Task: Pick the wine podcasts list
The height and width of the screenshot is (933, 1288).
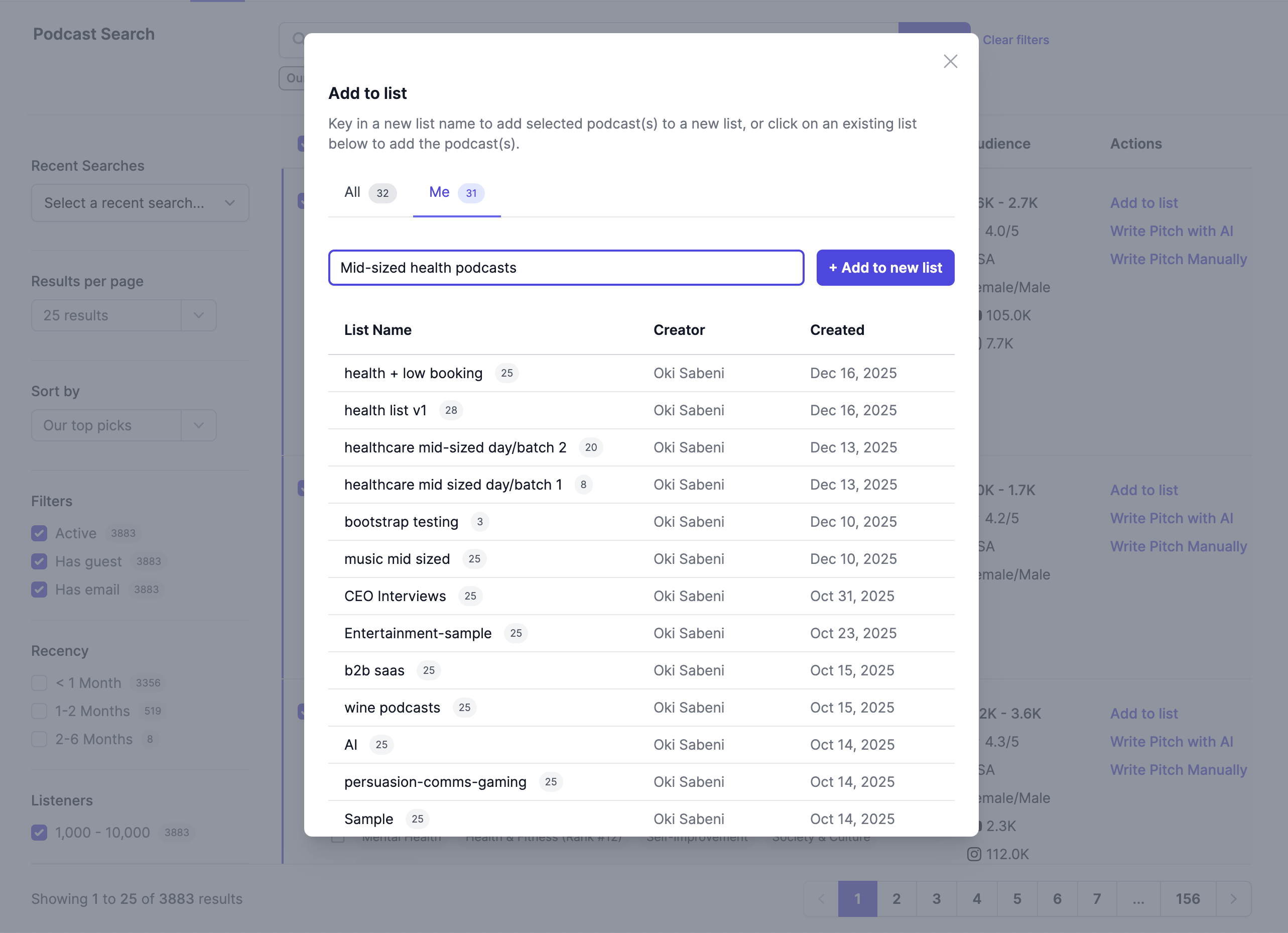Action: click(x=393, y=708)
